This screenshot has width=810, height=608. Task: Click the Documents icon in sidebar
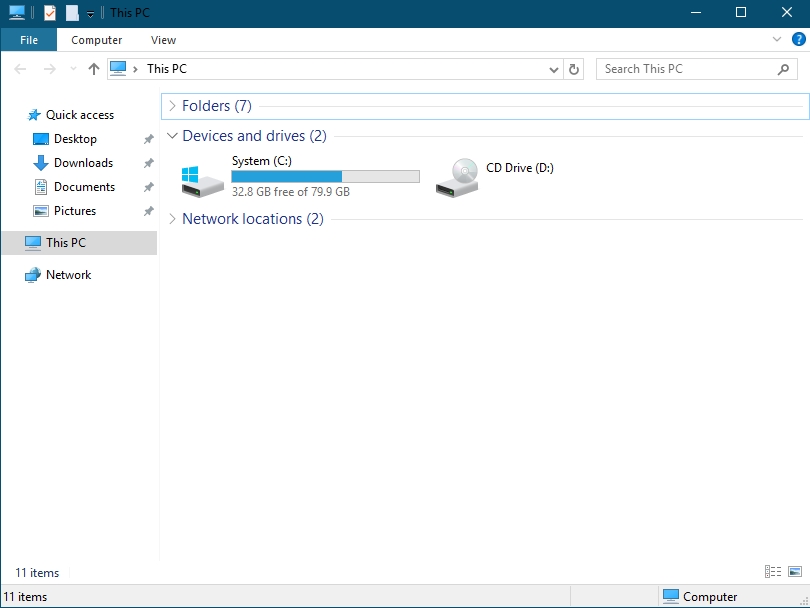41,186
